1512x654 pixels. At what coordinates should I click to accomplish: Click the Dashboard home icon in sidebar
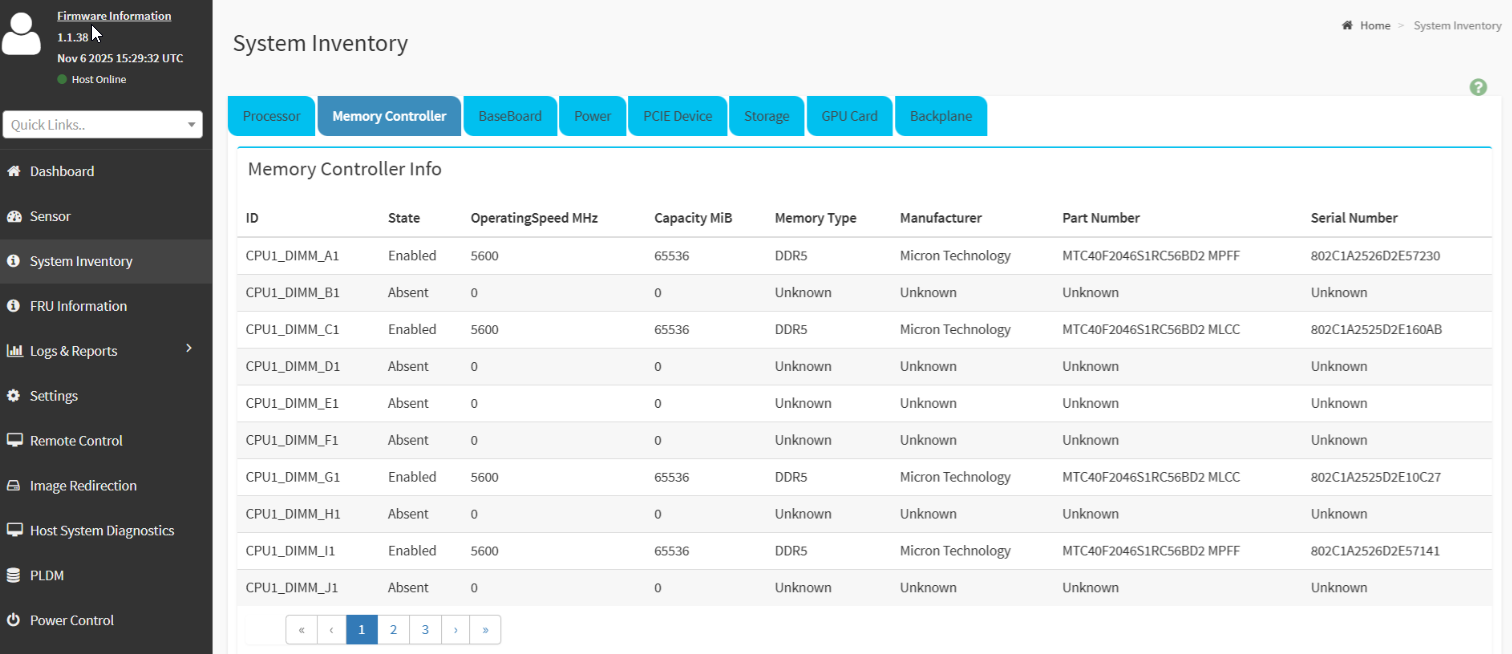pyautogui.click(x=14, y=172)
